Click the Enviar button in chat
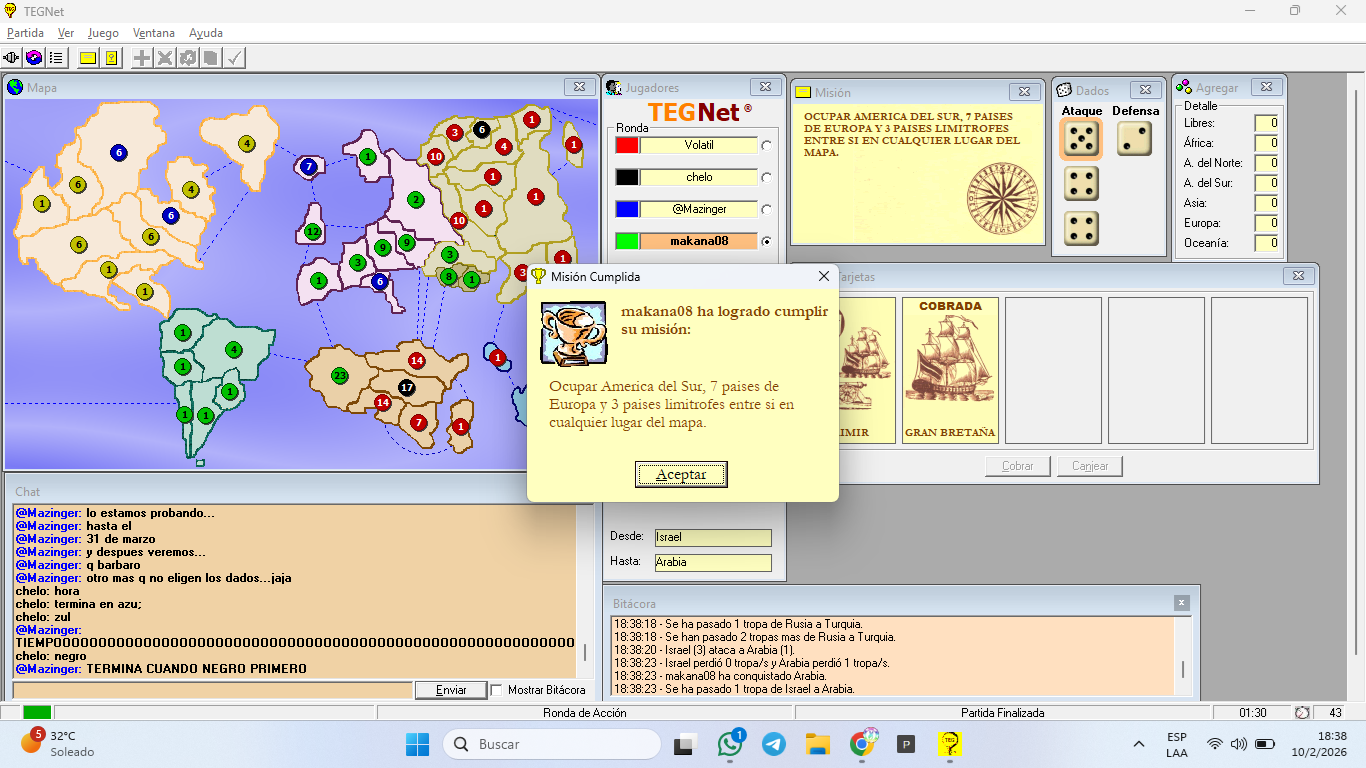 click(451, 690)
